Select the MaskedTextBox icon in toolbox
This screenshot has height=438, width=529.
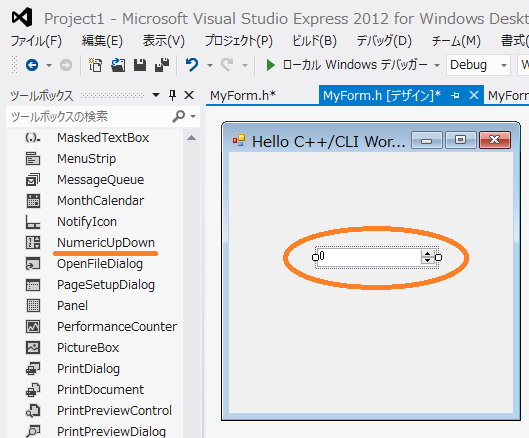pyautogui.click(x=33, y=138)
